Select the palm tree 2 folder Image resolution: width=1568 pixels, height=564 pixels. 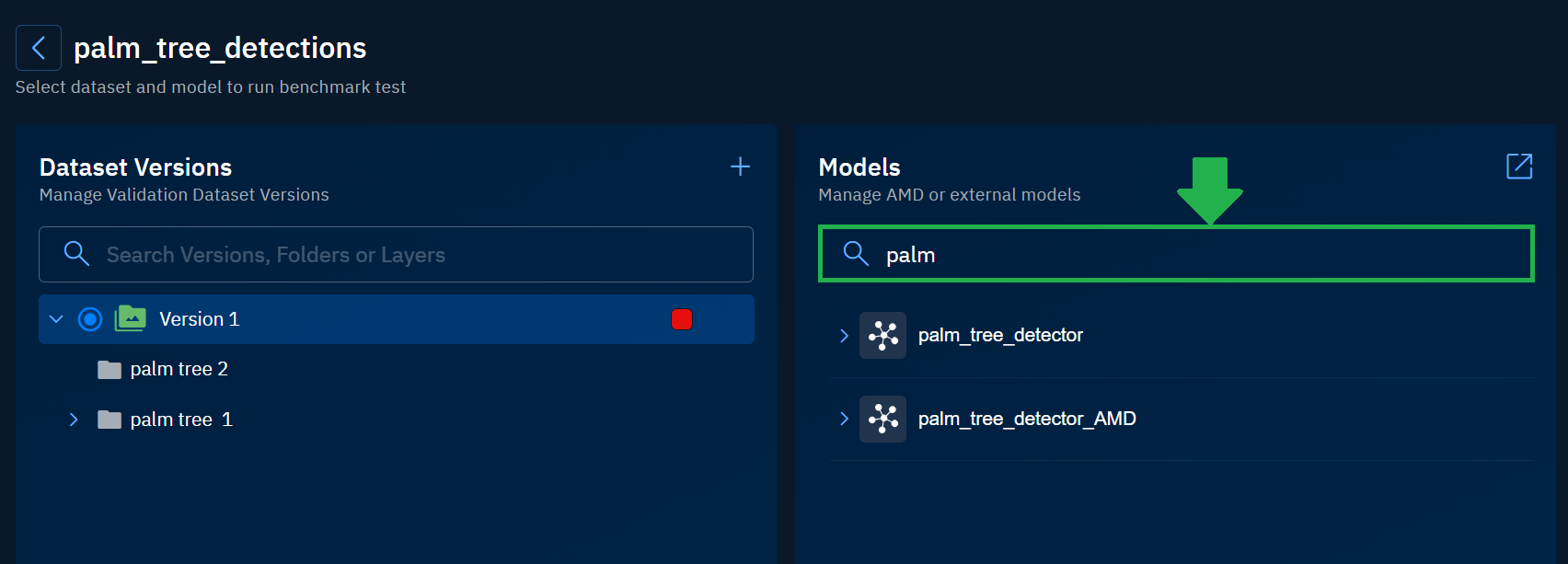click(x=179, y=369)
